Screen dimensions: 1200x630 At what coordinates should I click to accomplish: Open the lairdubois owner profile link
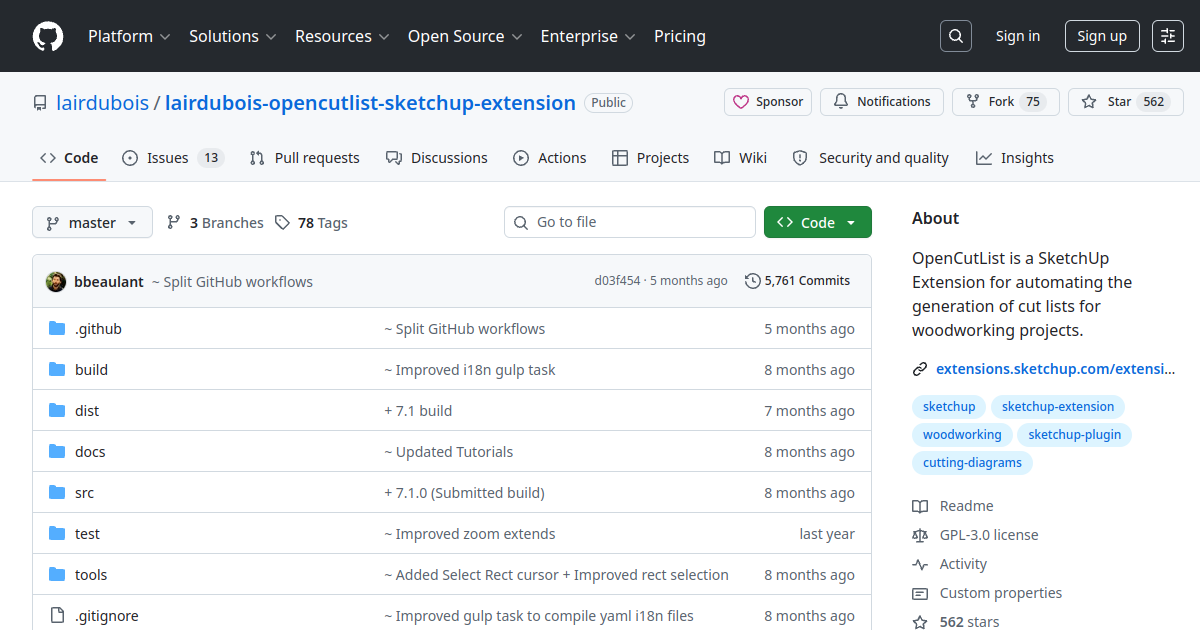[102, 102]
